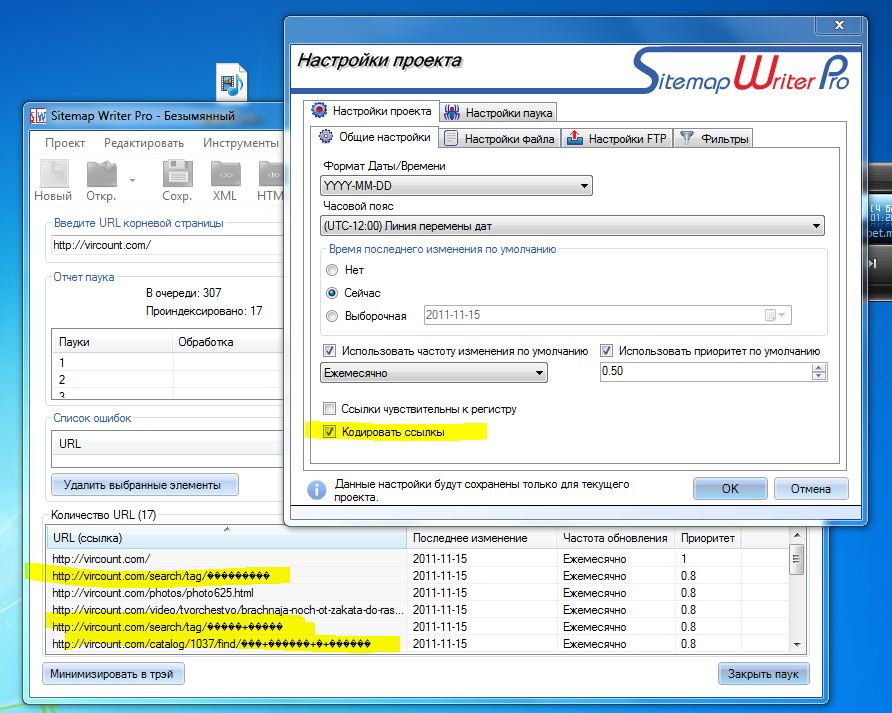Select spider row 2 in Пауки list
The width and height of the screenshot is (892, 713).
168,380
